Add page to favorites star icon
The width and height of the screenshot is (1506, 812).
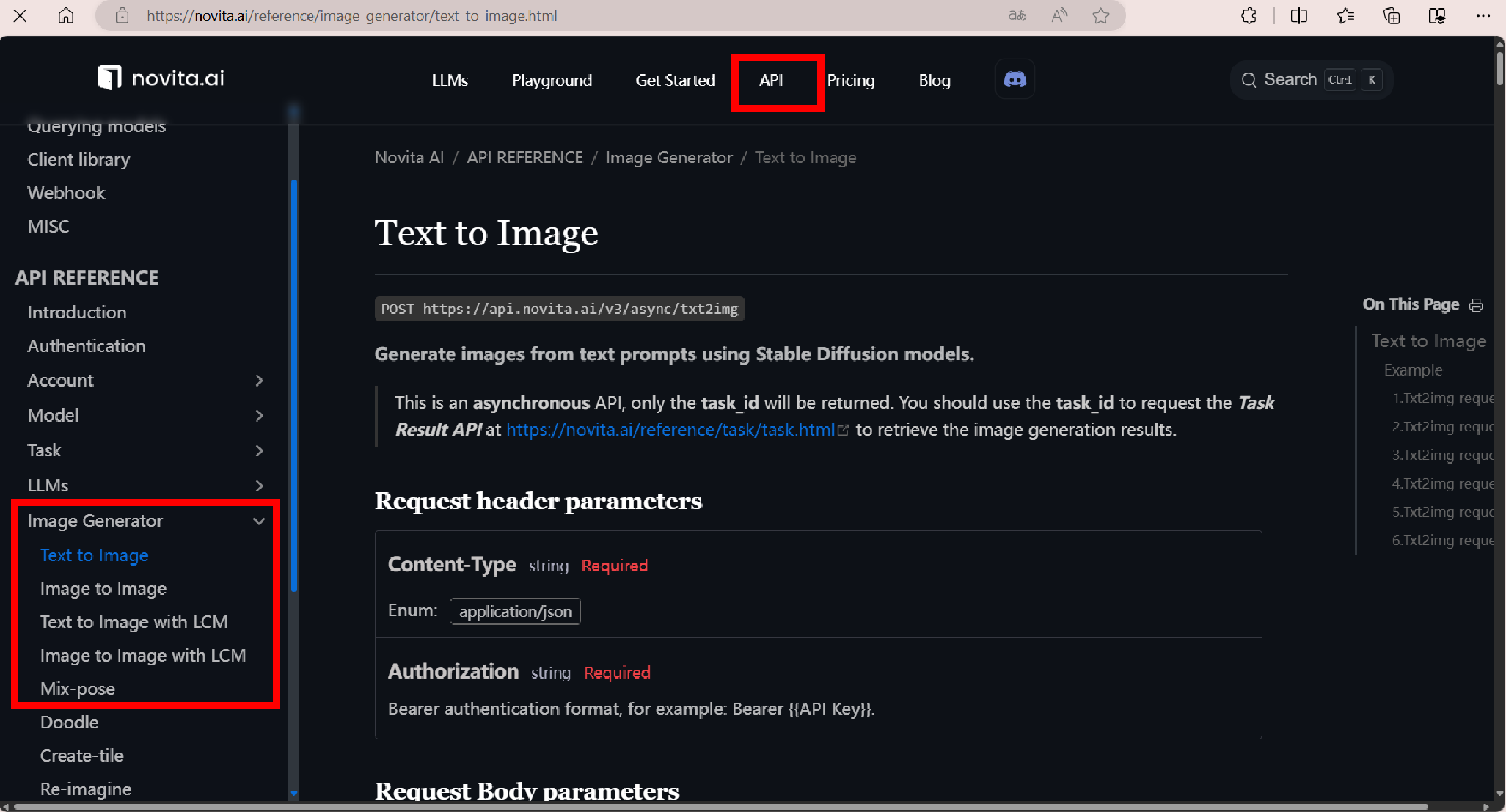pos(1100,15)
